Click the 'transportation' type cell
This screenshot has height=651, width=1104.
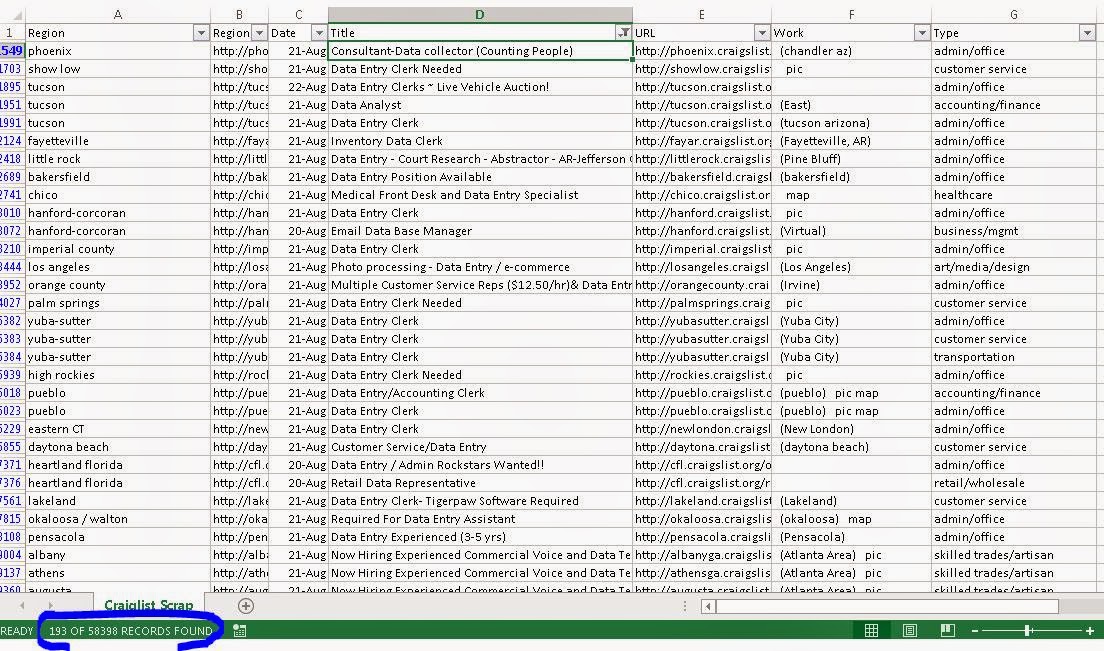click(x=1014, y=358)
